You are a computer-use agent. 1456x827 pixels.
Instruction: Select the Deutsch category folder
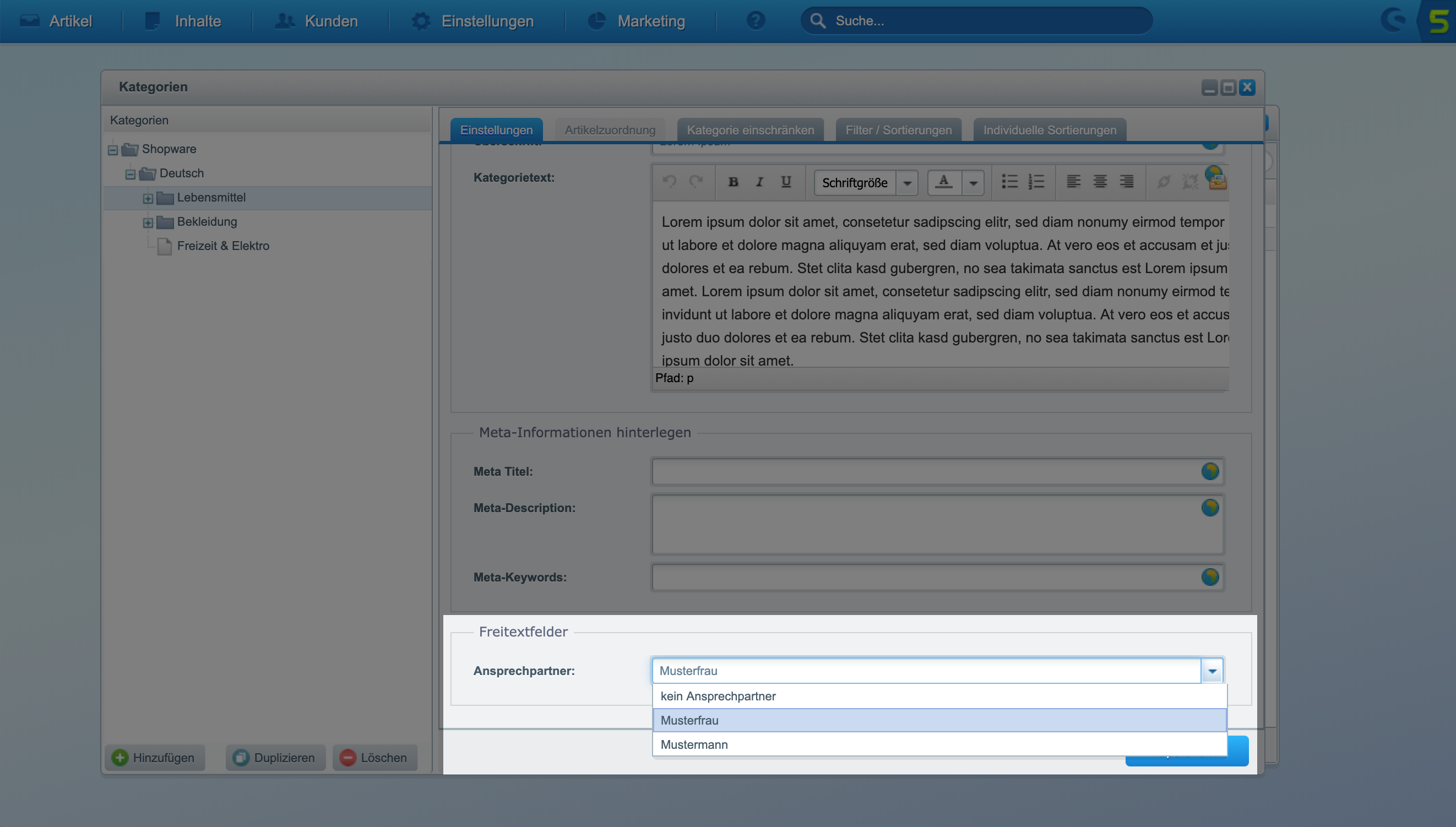point(181,173)
